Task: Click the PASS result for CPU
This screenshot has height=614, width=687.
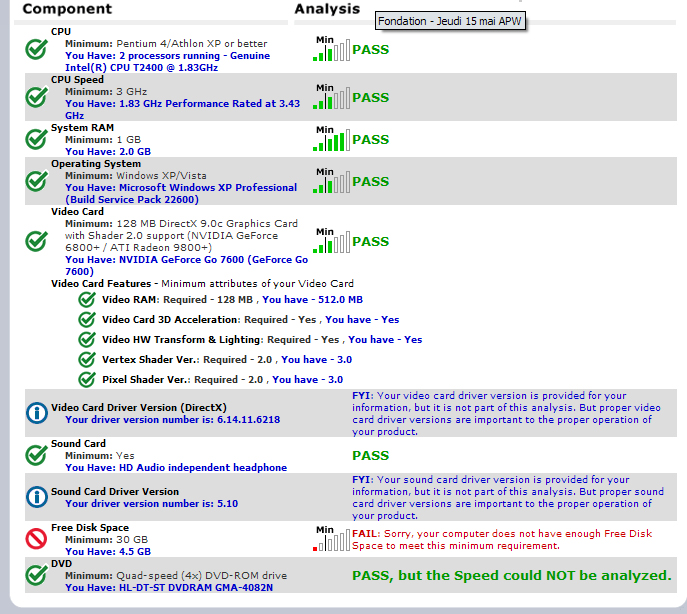Action: pos(370,50)
